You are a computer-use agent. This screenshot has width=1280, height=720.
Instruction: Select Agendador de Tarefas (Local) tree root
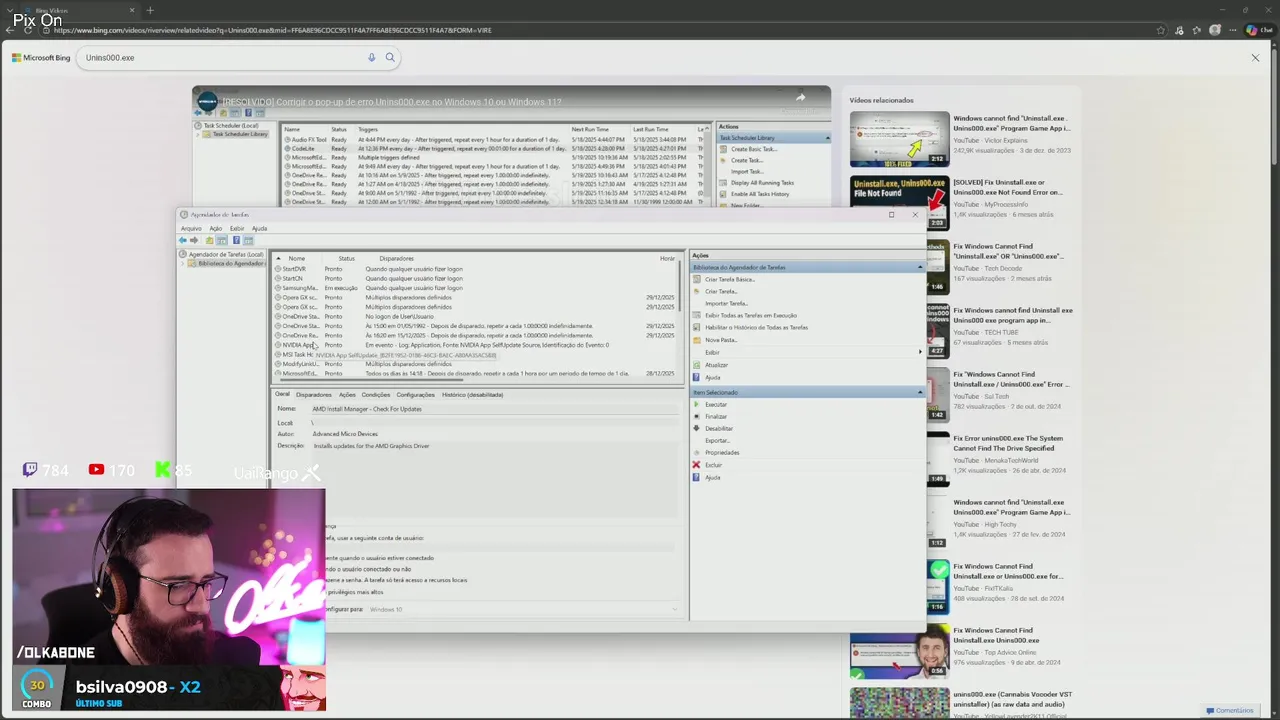226,254
